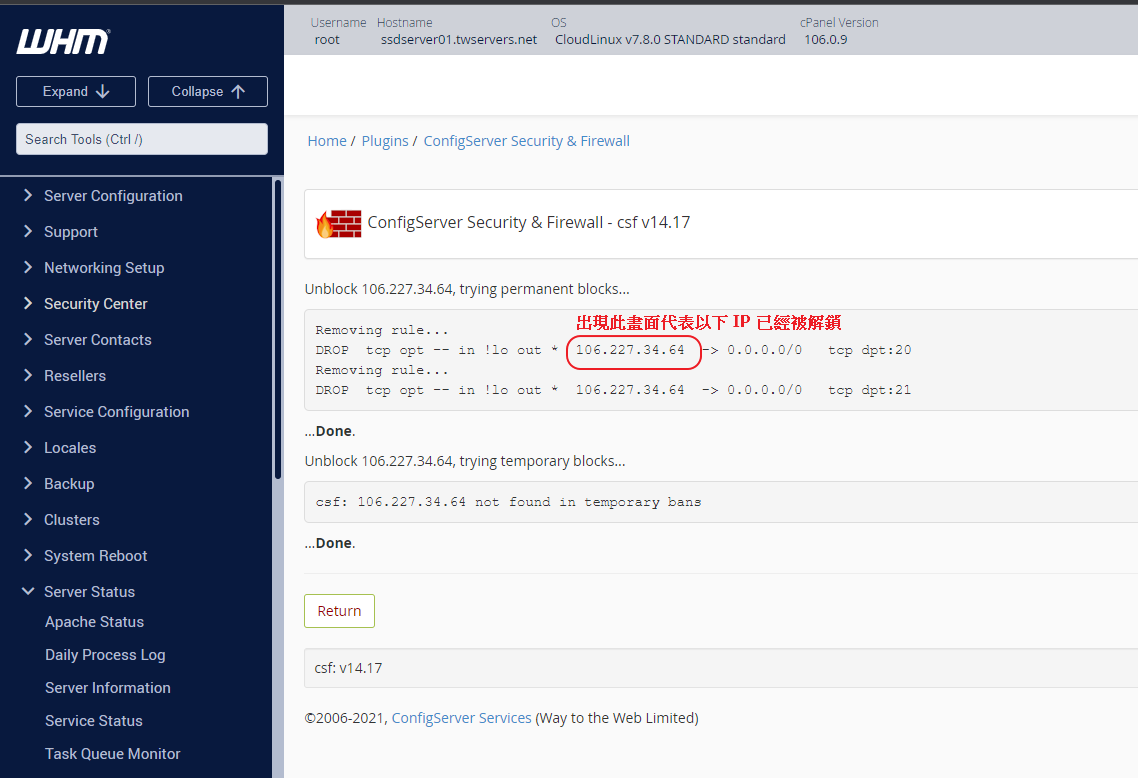This screenshot has height=778, width=1138.
Task: Click the sidebar vertical scrollbar
Action: (x=277, y=330)
